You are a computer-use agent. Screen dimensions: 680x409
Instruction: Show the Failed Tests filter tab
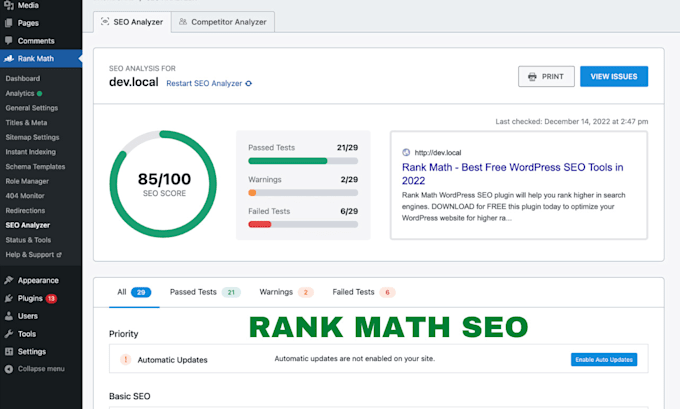point(364,292)
